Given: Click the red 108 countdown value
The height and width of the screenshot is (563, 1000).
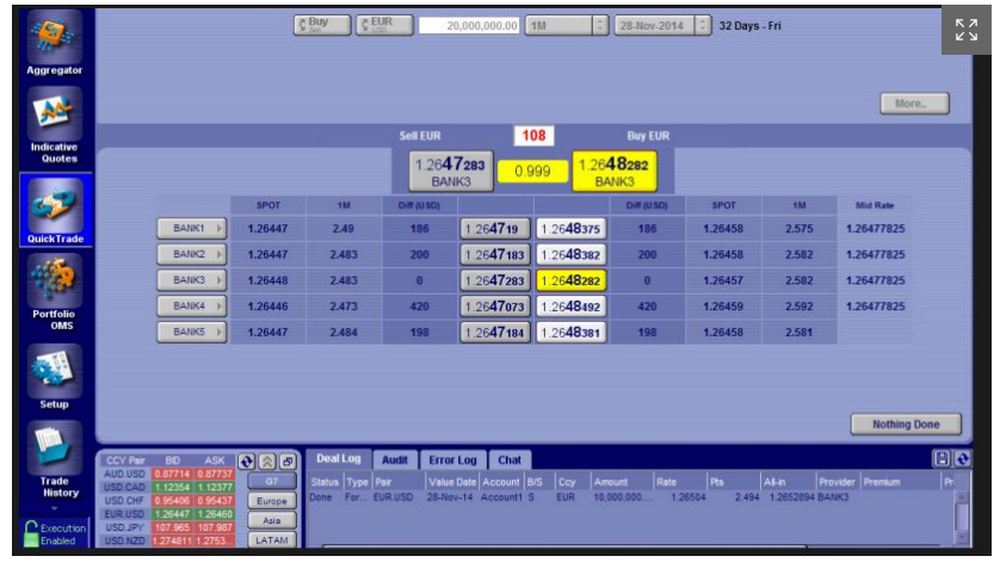Looking at the screenshot, I should click(534, 135).
